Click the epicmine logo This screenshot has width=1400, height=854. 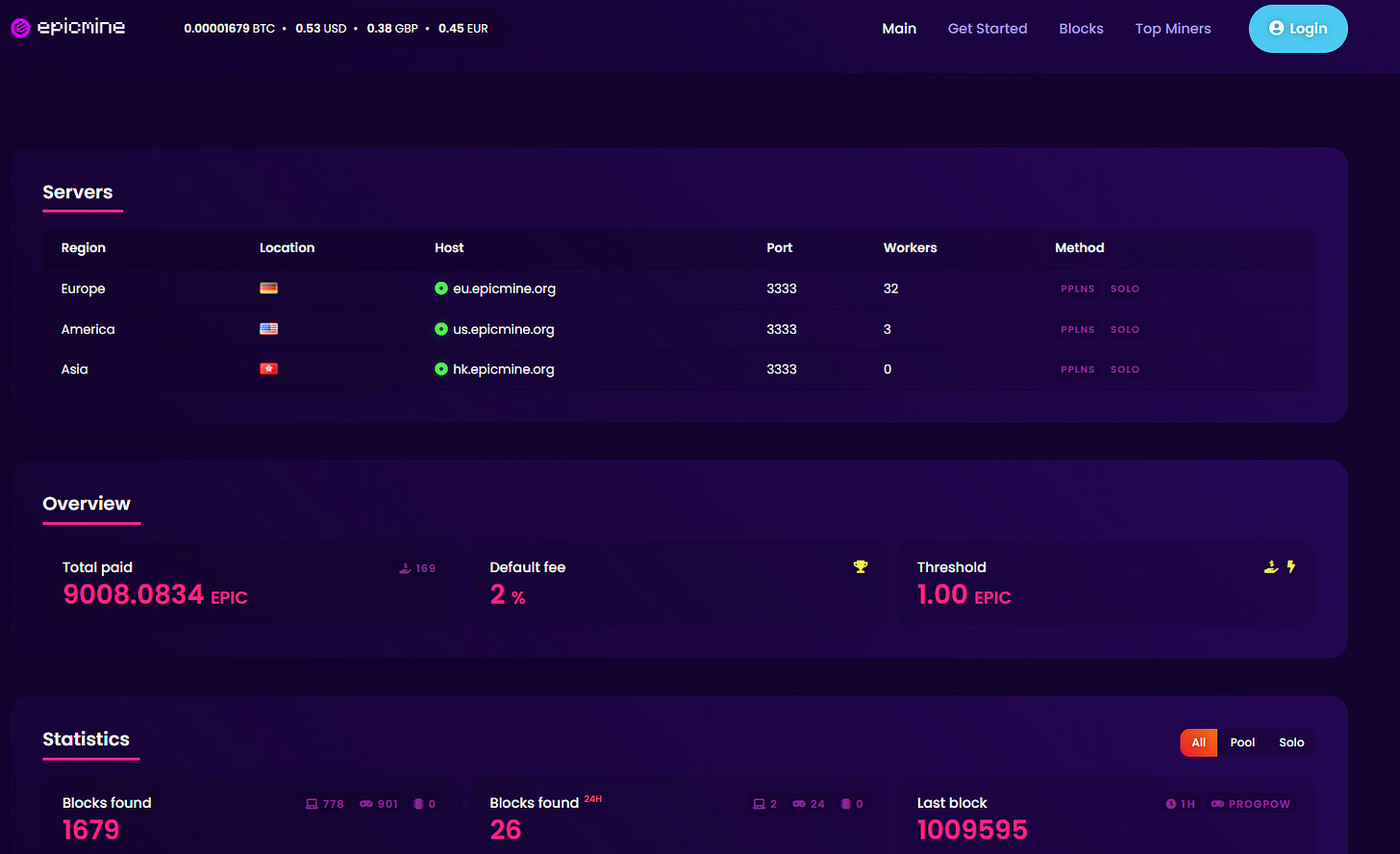point(67,28)
